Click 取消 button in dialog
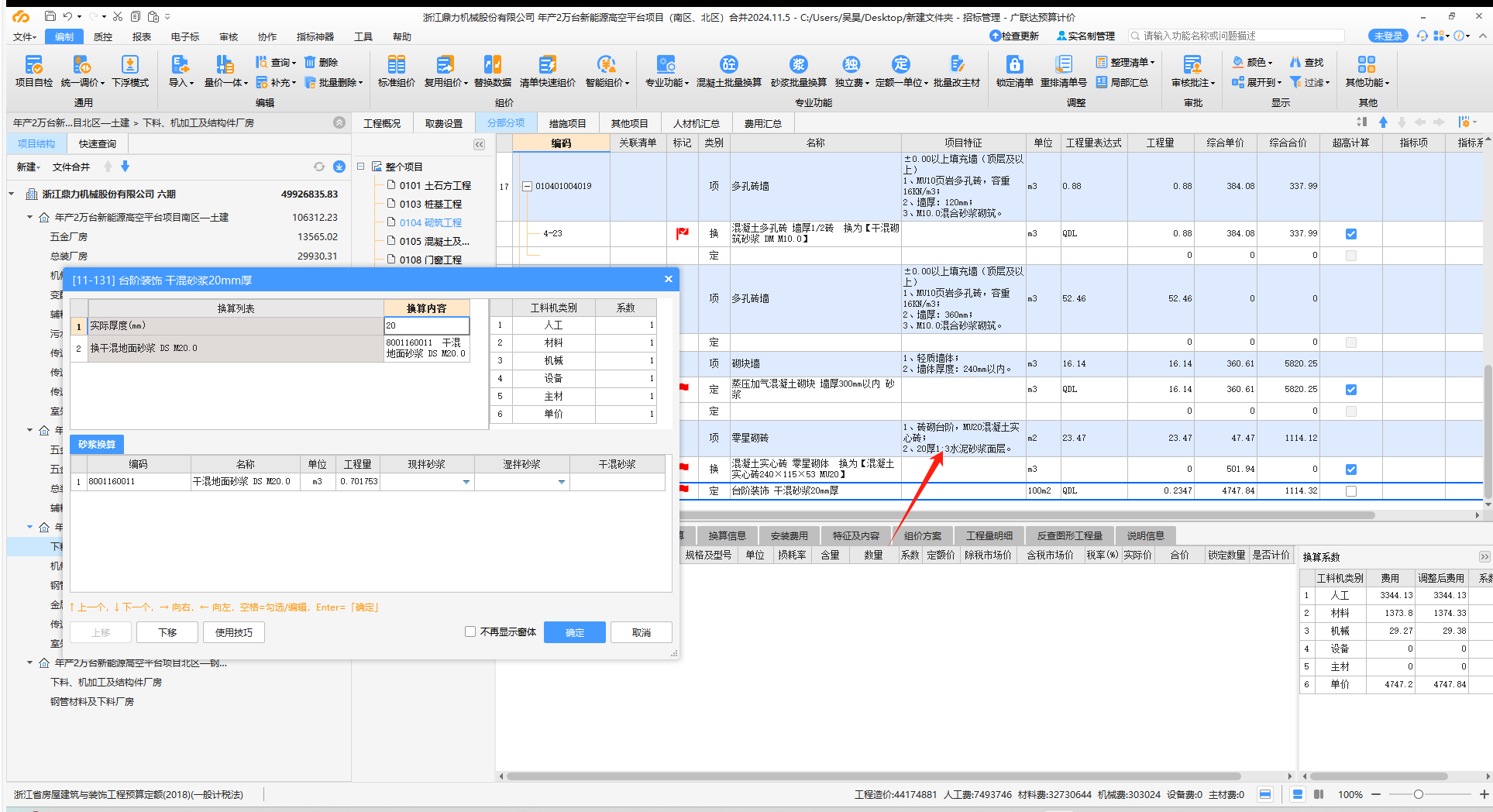The image size is (1493, 812). [x=642, y=632]
